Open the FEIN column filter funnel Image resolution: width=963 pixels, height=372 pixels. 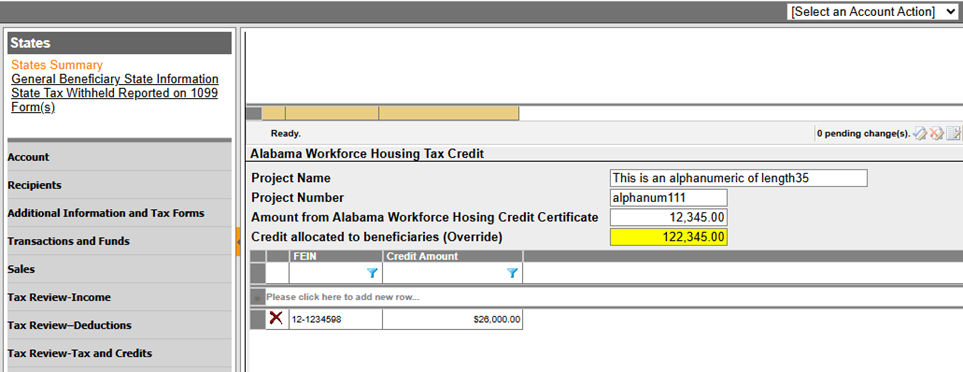click(x=372, y=273)
